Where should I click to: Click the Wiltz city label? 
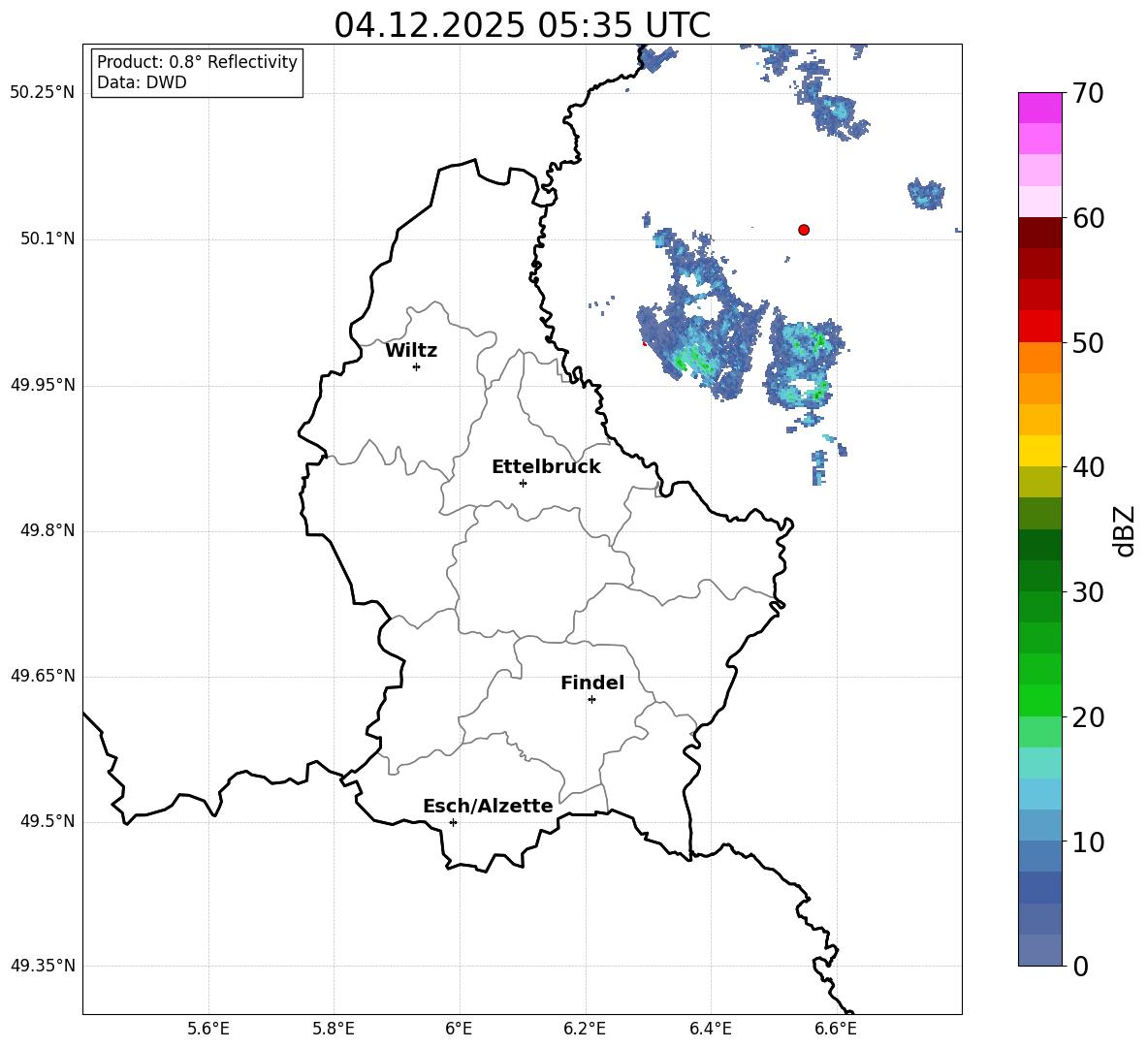pyautogui.click(x=411, y=351)
